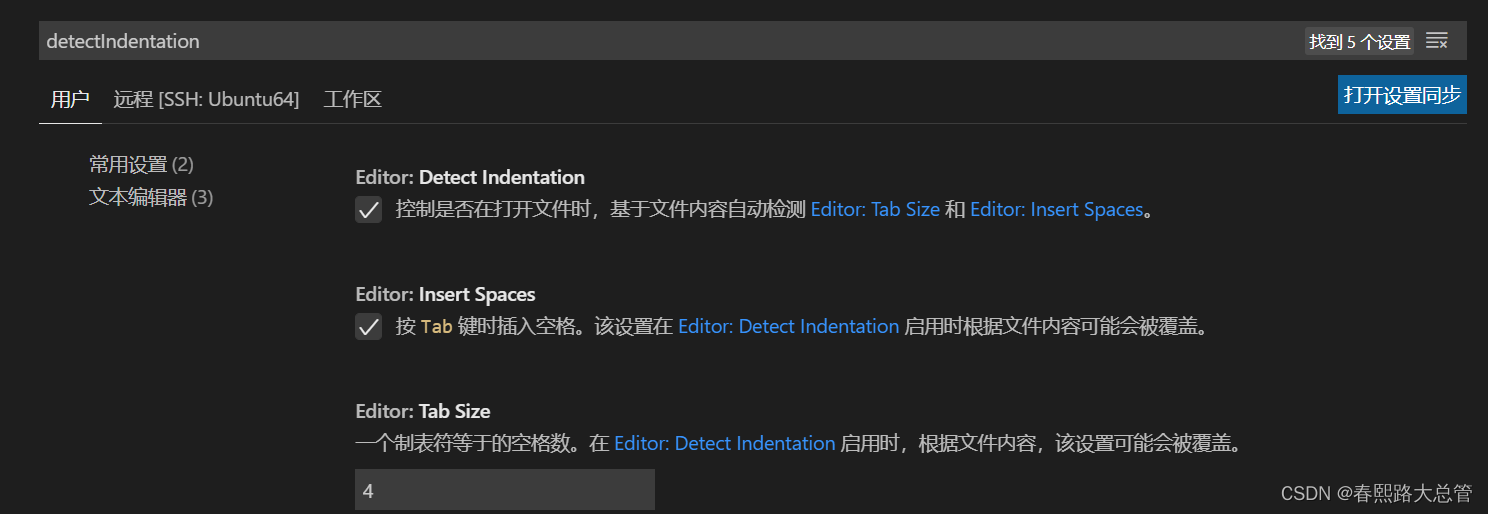Select the Editor: Tab Size setting title

click(423, 411)
